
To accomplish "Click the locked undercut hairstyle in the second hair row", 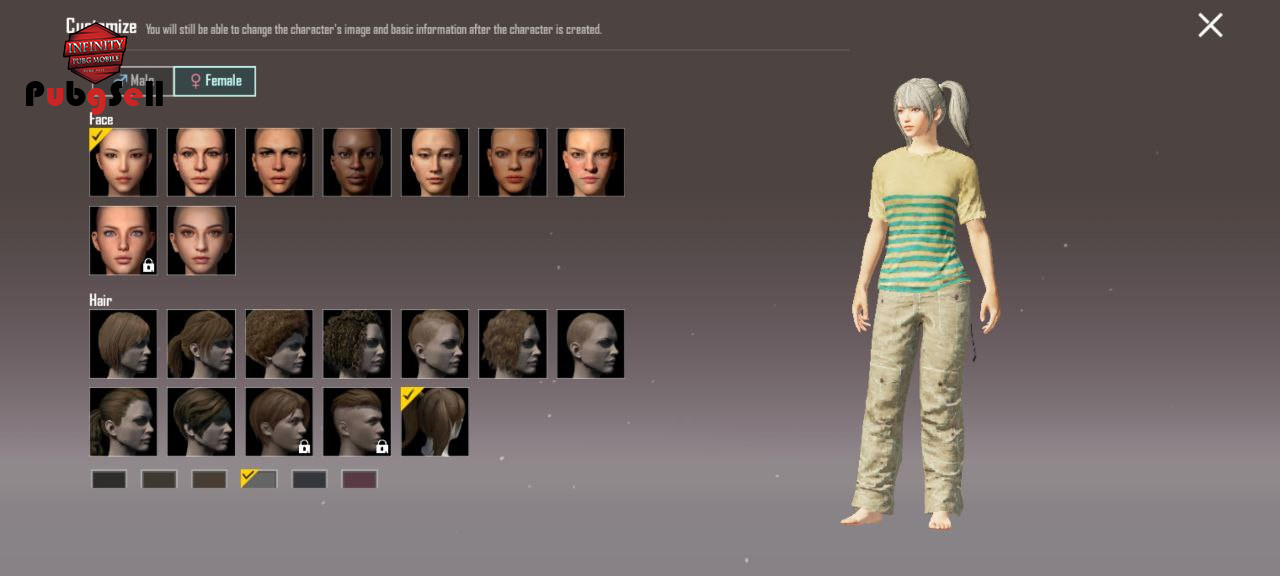I will (x=357, y=422).
